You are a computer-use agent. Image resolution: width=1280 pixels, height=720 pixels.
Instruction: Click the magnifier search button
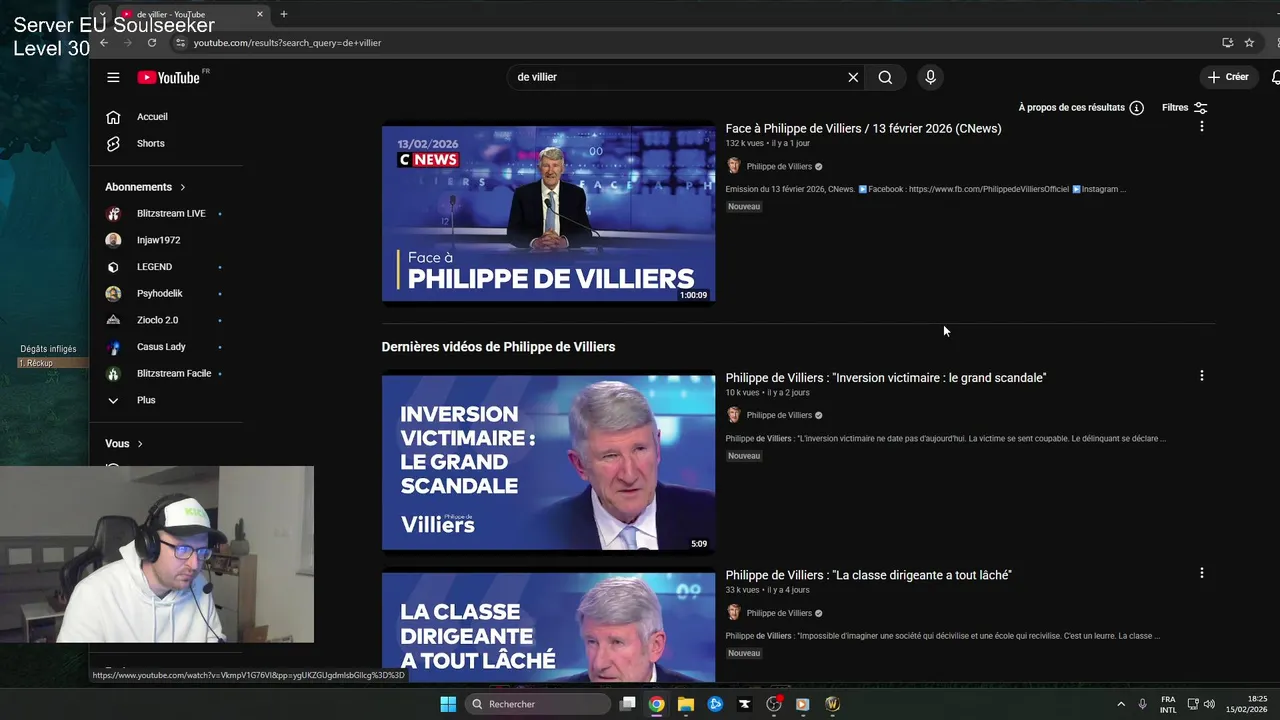click(x=885, y=77)
